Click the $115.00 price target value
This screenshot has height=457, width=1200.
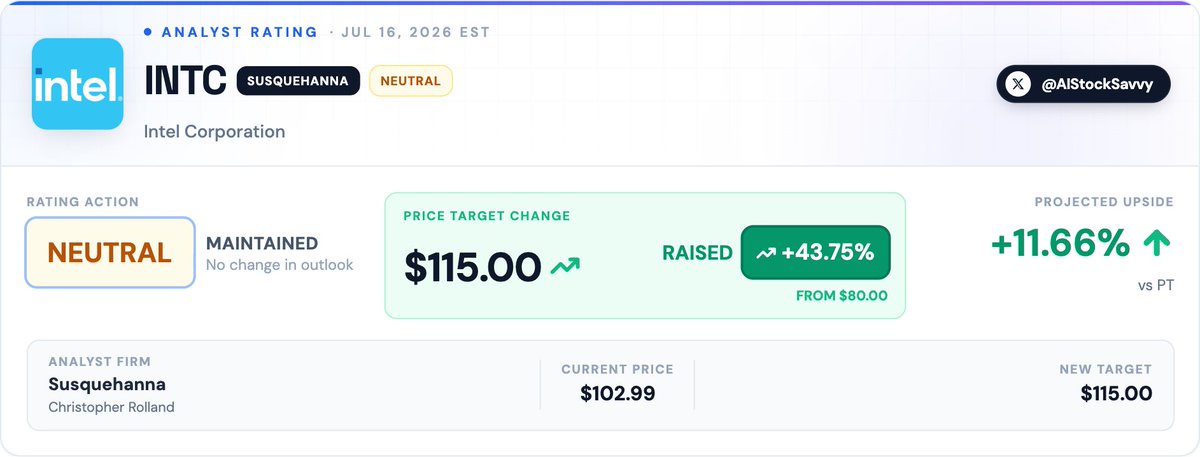473,267
